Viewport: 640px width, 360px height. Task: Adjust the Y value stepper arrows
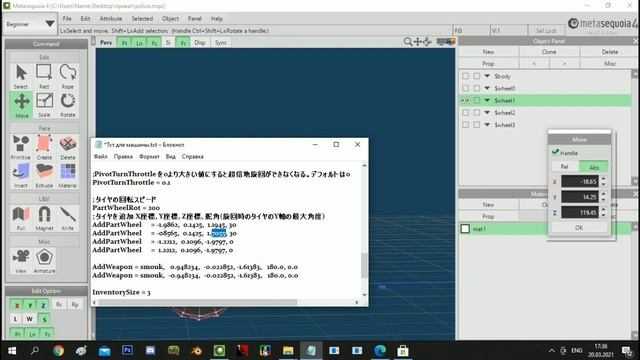coord(603,197)
